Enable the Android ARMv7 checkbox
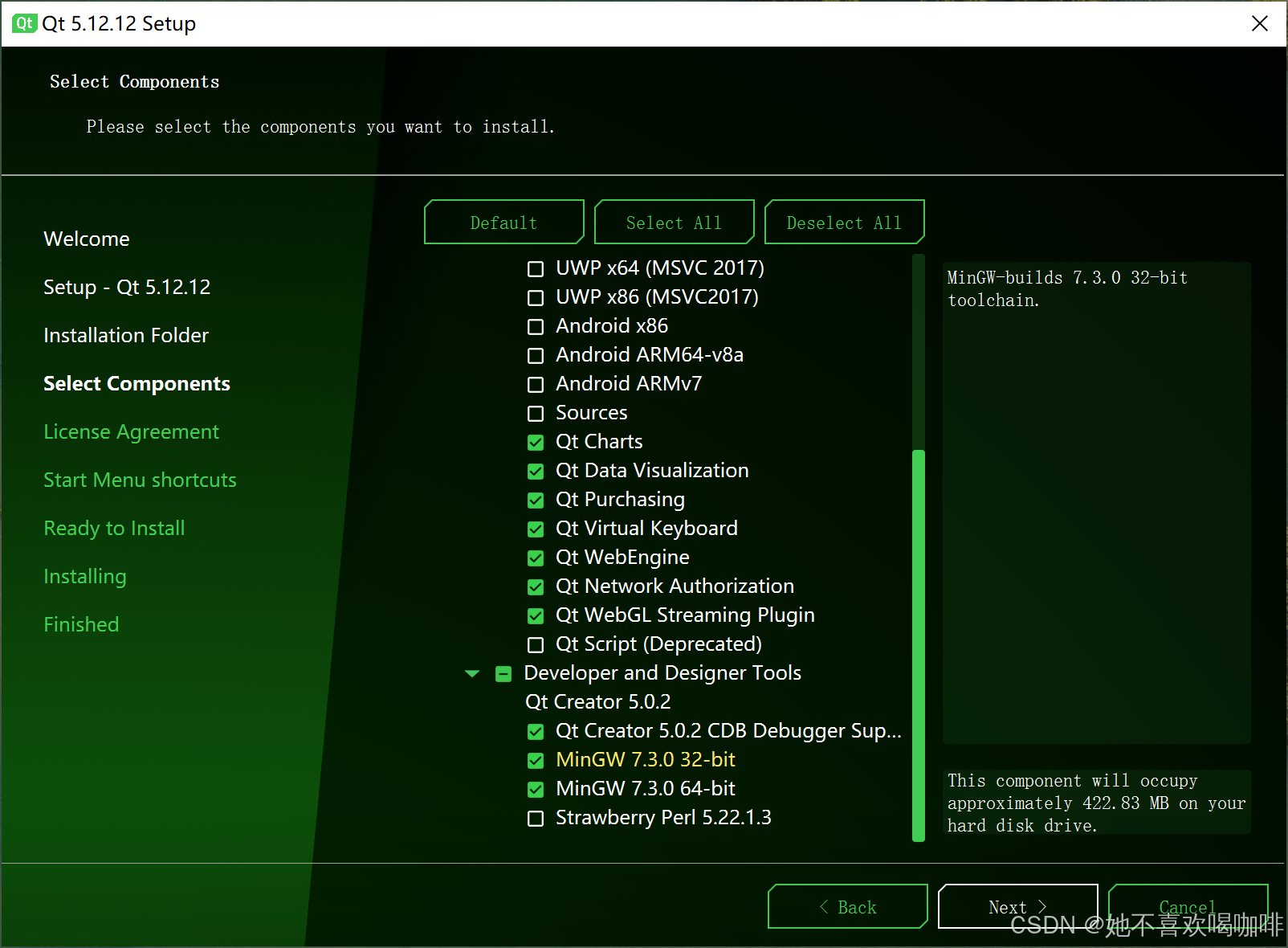The image size is (1288, 948). click(536, 384)
